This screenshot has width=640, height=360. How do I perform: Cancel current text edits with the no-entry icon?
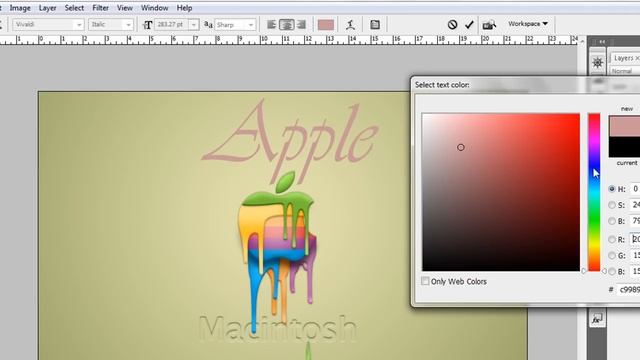(x=452, y=24)
